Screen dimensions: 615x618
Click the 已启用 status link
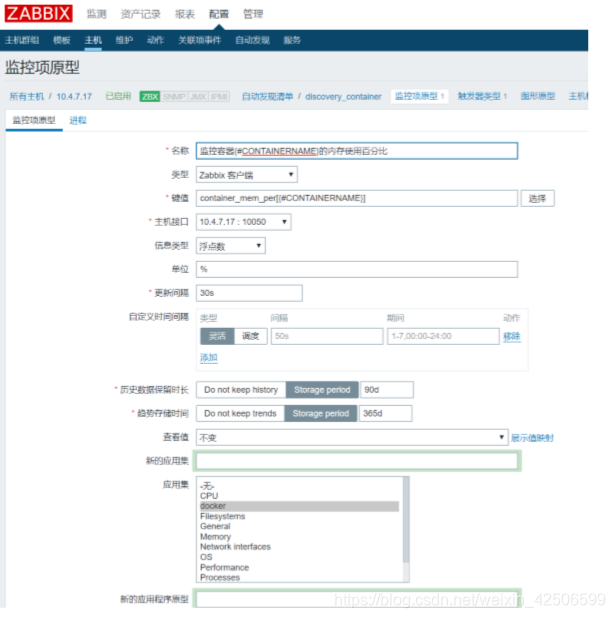pos(118,96)
